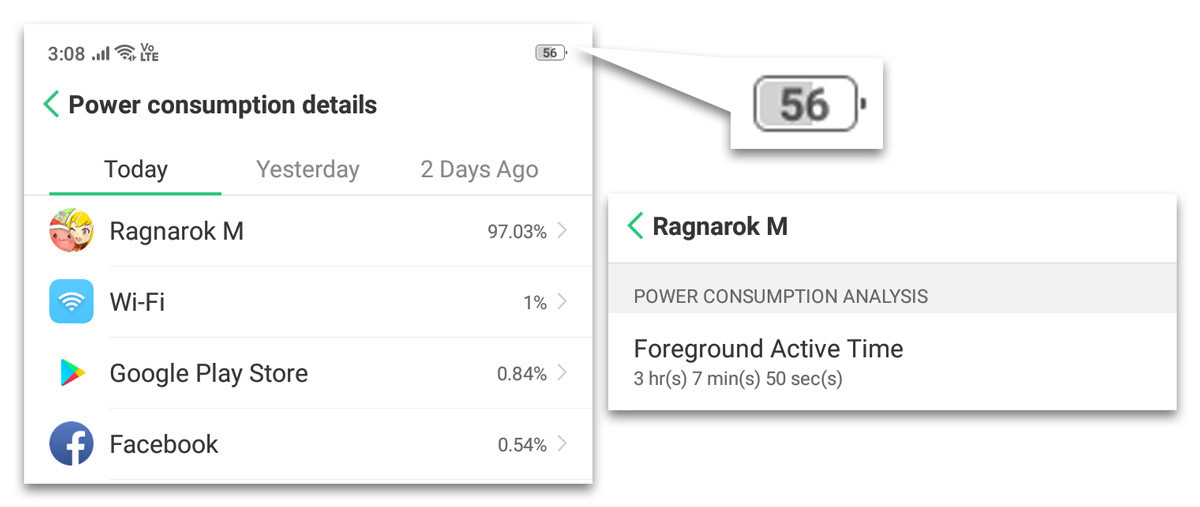The width and height of the screenshot is (1200, 507).
Task: Tap the Facebook app icon
Action: pyautogui.click(x=71, y=444)
